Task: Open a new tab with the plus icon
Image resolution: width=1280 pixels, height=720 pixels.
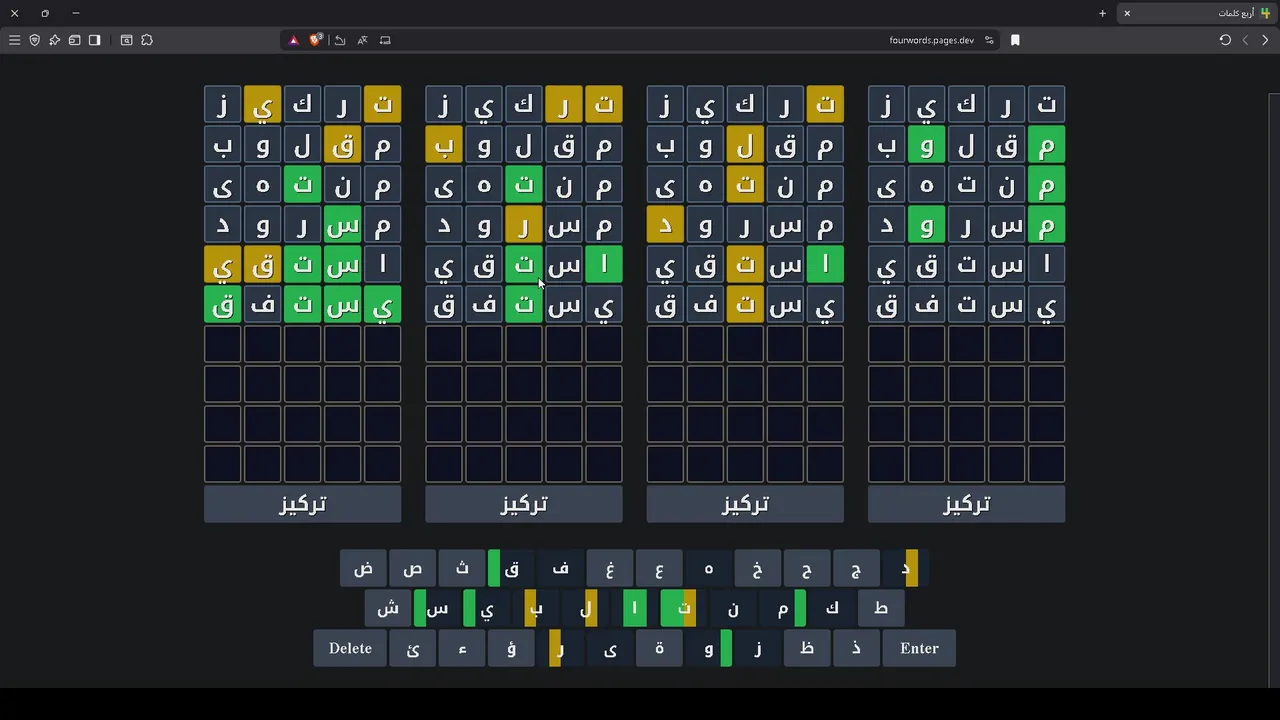Action: [x=1102, y=13]
